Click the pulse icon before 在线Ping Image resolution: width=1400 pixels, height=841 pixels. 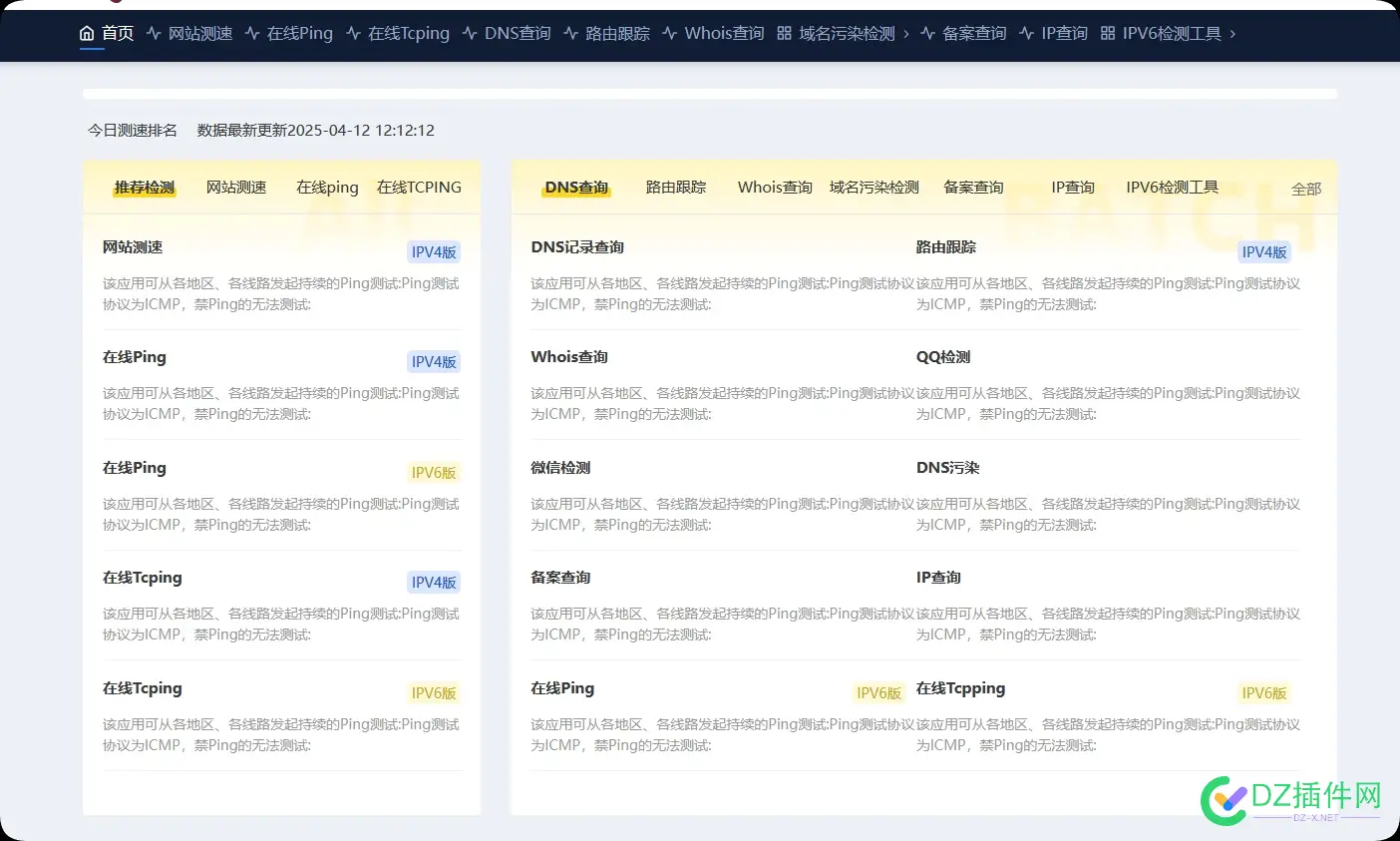252,33
